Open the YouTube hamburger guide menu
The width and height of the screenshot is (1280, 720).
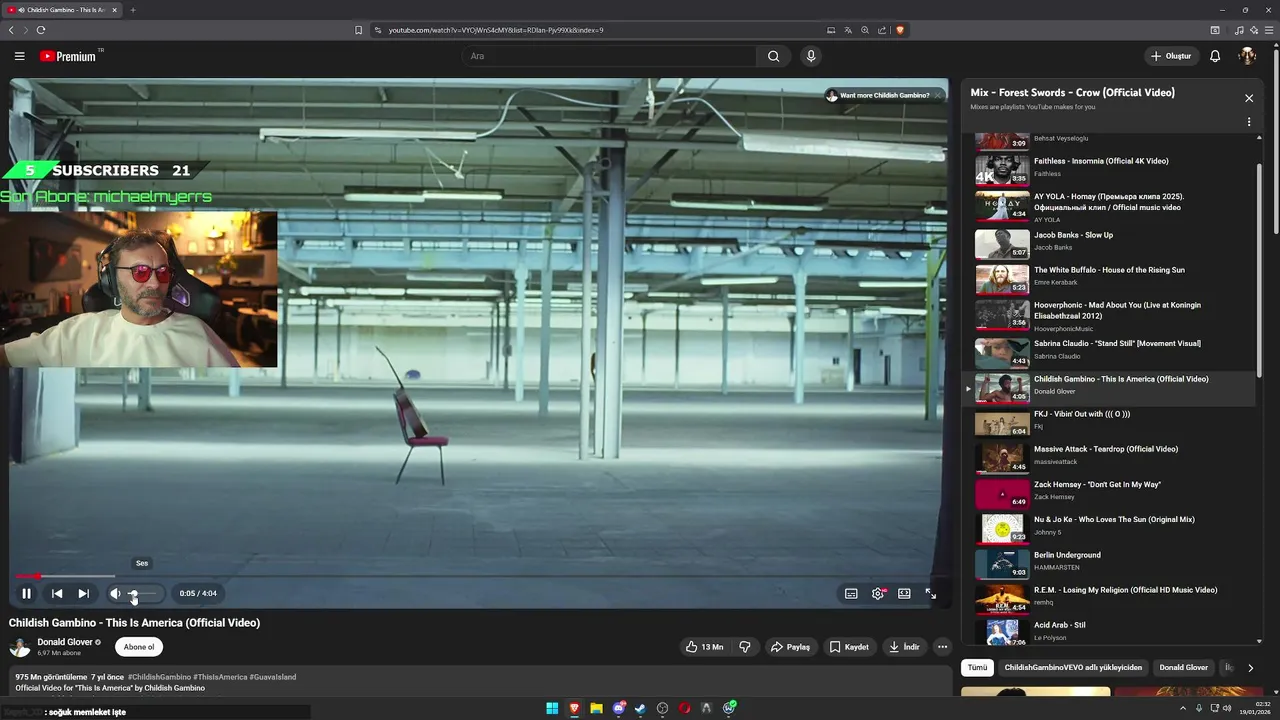pyautogui.click(x=19, y=56)
